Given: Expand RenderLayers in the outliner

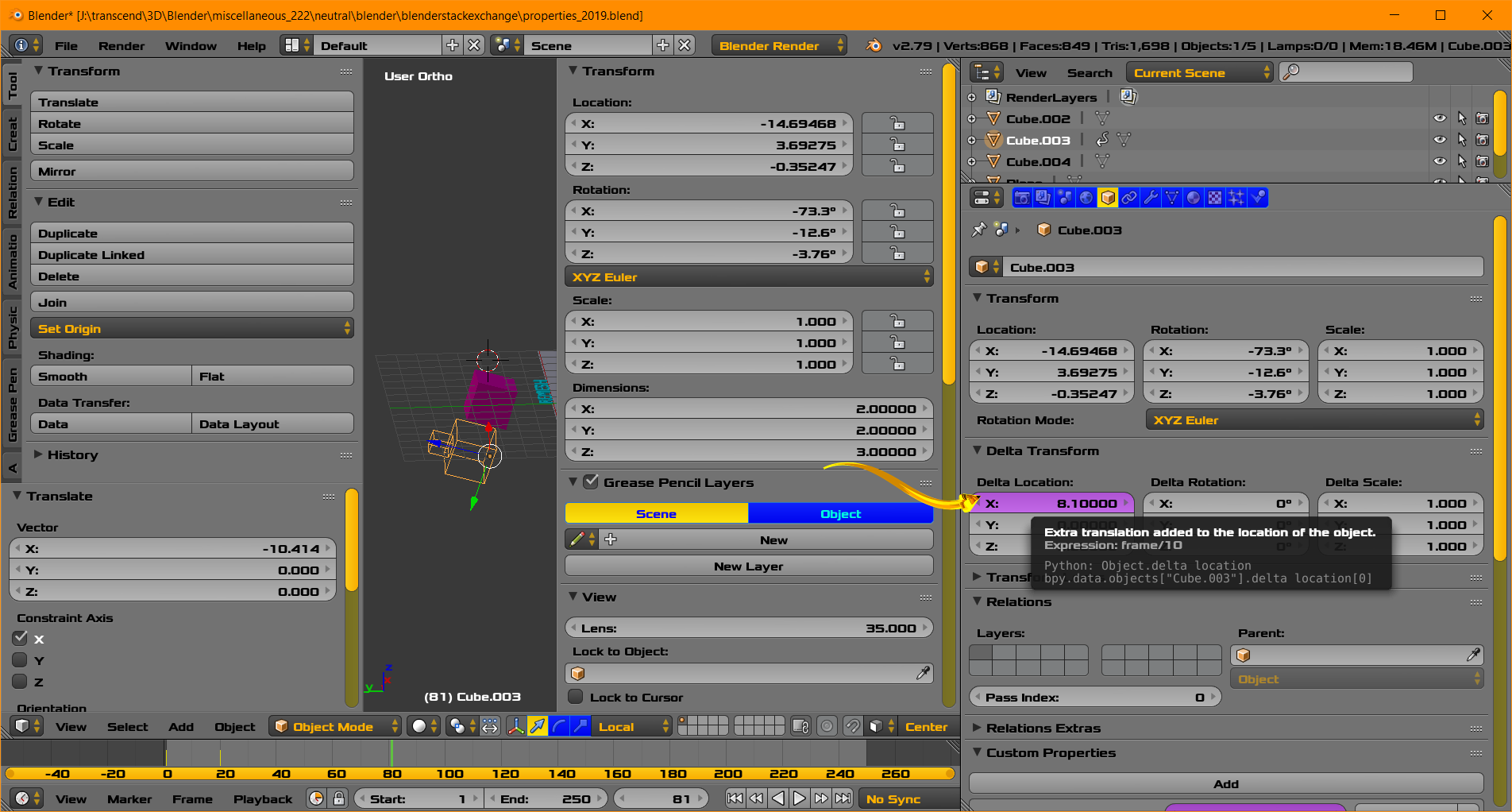Looking at the screenshot, I should click(x=971, y=97).
